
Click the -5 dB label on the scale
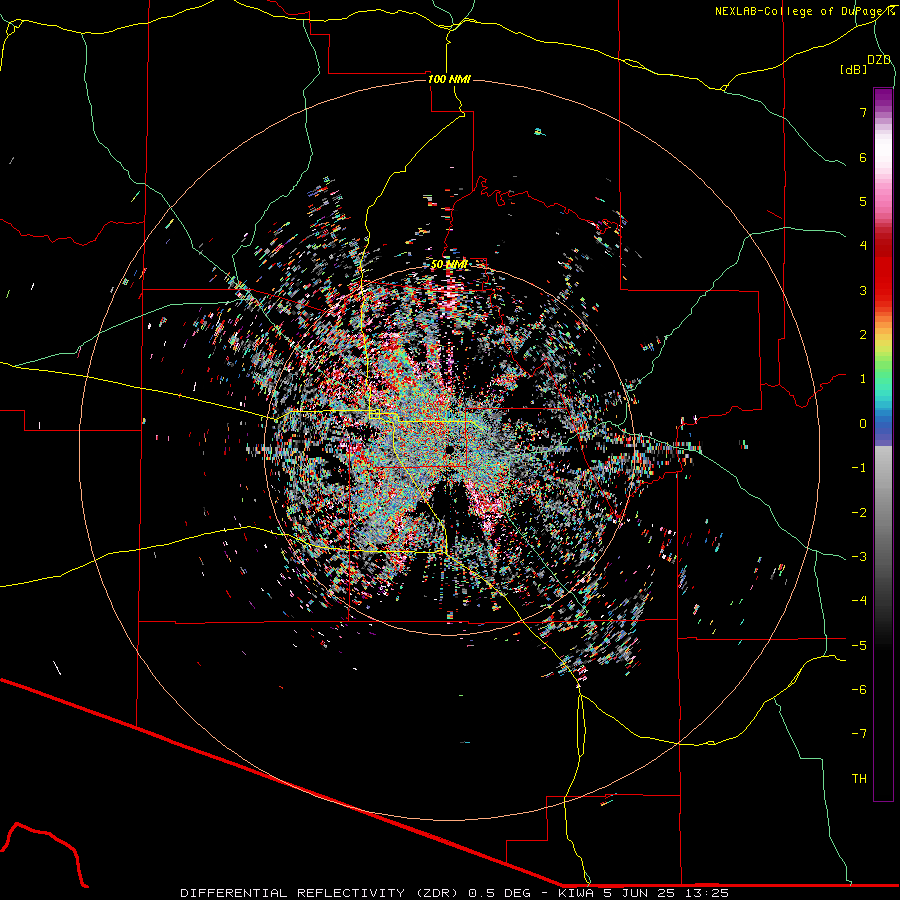859,646
